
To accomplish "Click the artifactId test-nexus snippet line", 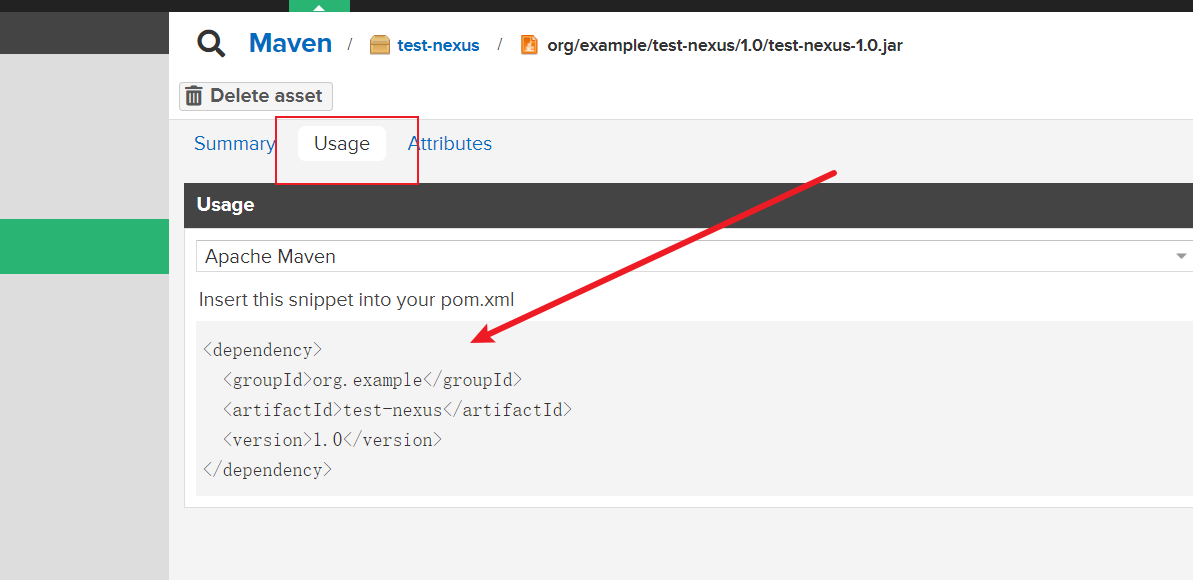I will [397, 410].
